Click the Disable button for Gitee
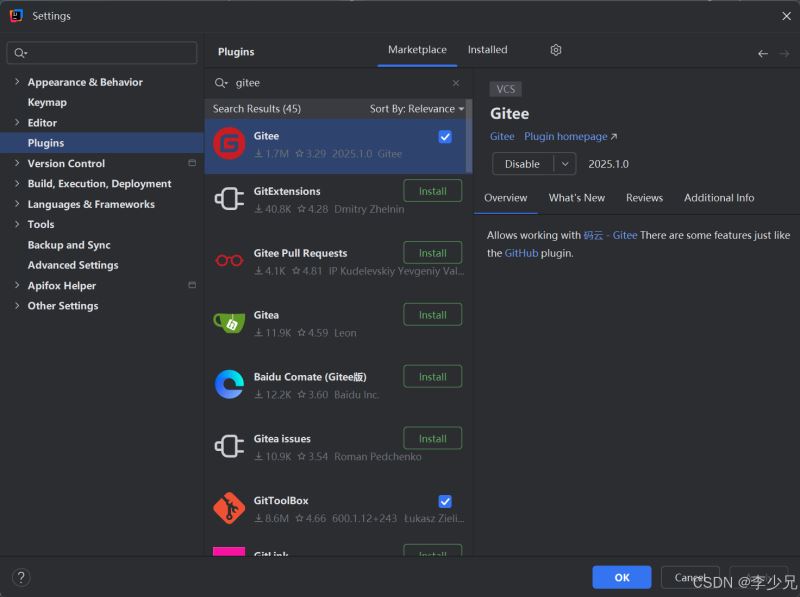Screen dimensions: 800x597 pos(522,164)
